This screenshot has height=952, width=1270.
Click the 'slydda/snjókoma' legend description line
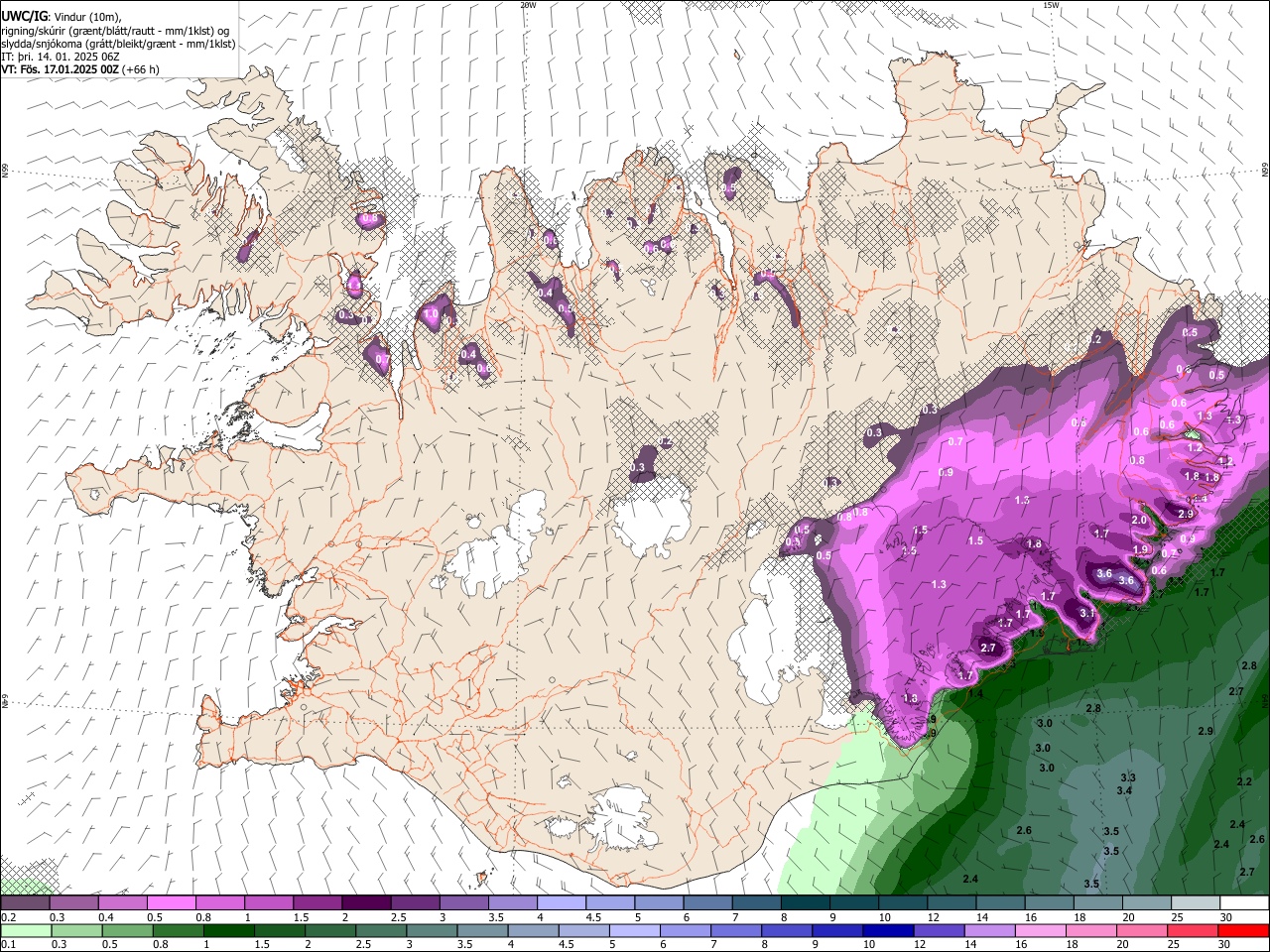119,44
